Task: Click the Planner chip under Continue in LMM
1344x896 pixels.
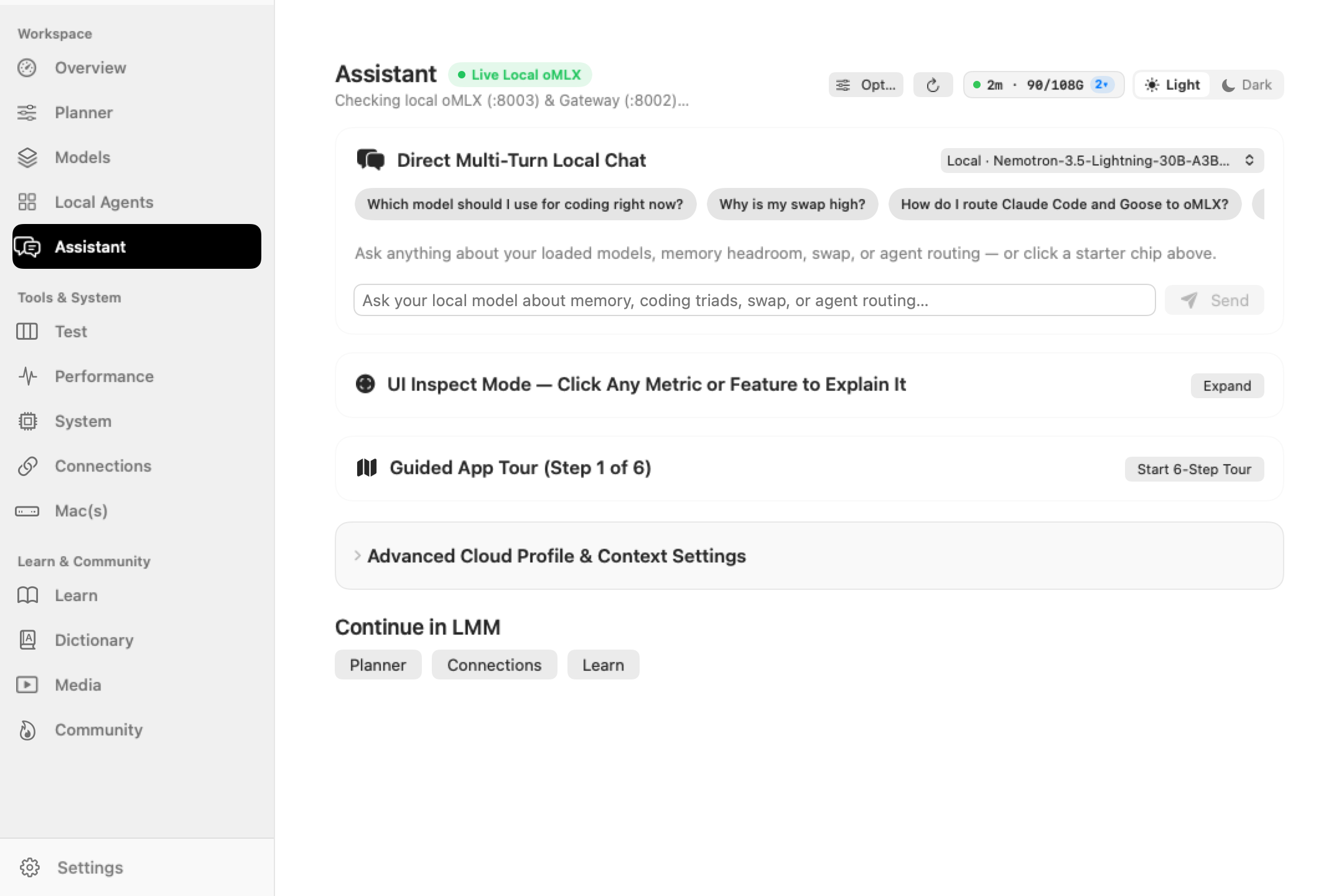Action: pos(378,665)
